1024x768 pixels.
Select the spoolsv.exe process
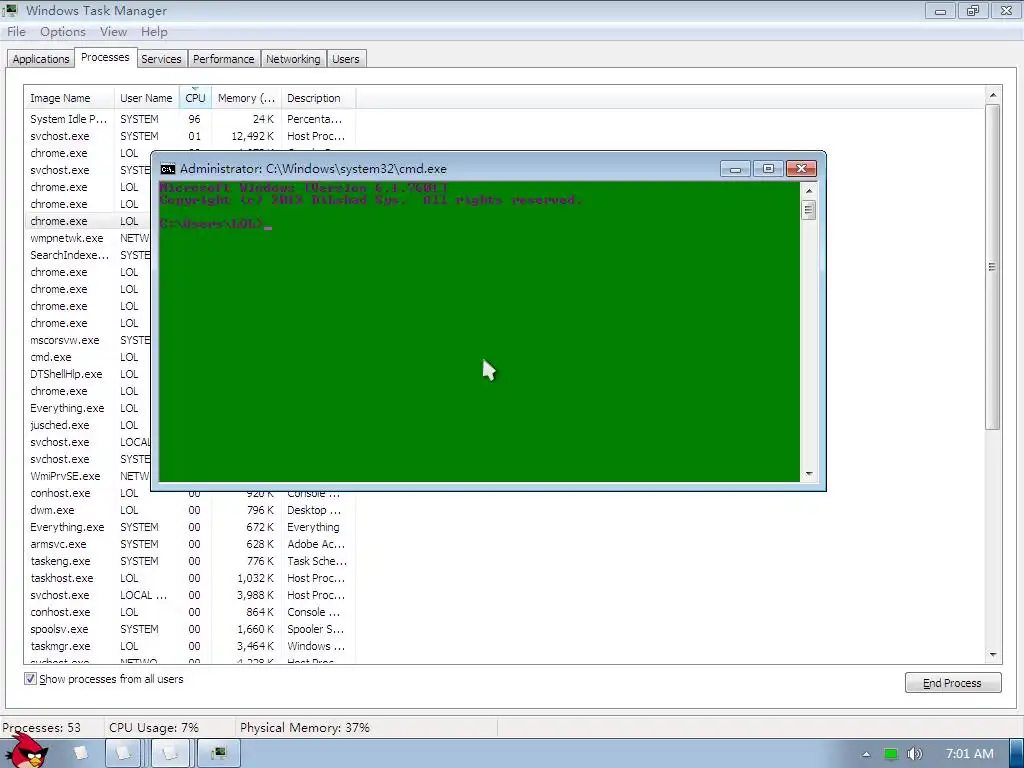(190, 629)
